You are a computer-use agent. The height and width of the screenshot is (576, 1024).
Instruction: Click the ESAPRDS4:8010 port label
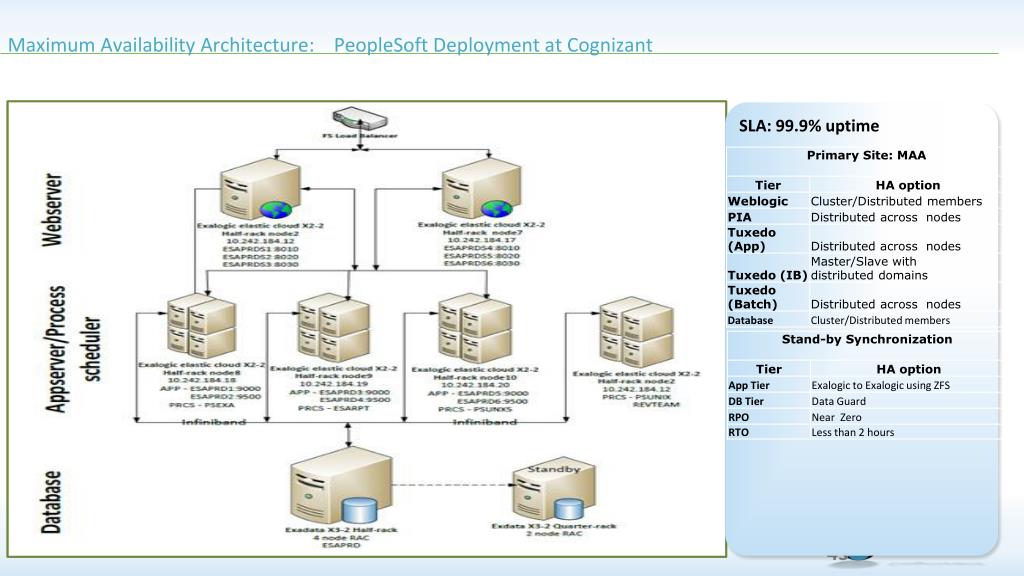click(481, 248)
